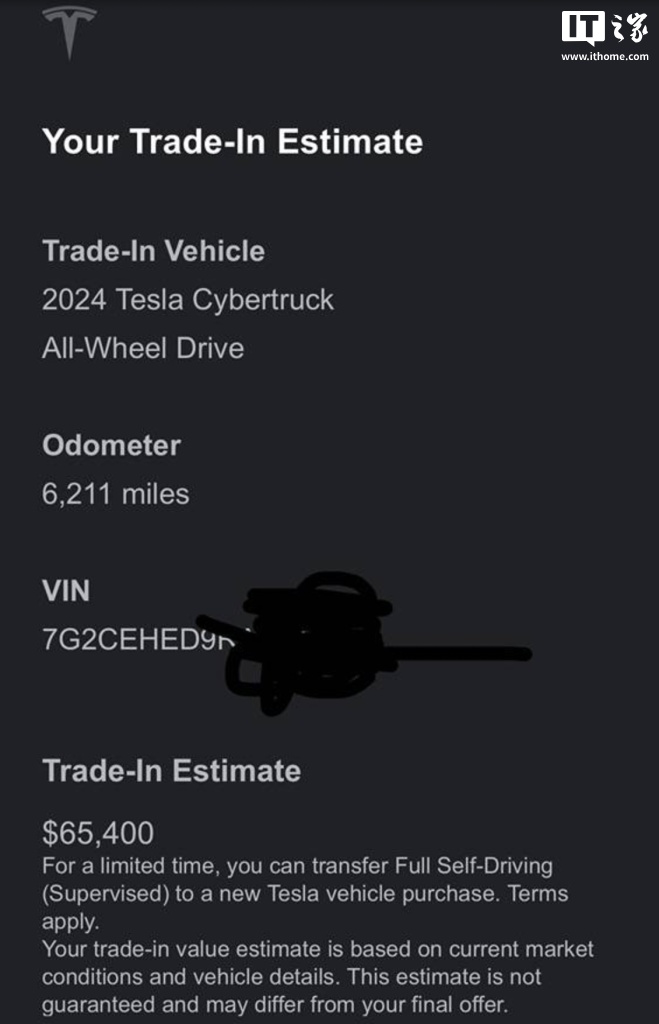Click the "VIN" label
This screenshot has width=659, height=1024.
coord(66,591)
